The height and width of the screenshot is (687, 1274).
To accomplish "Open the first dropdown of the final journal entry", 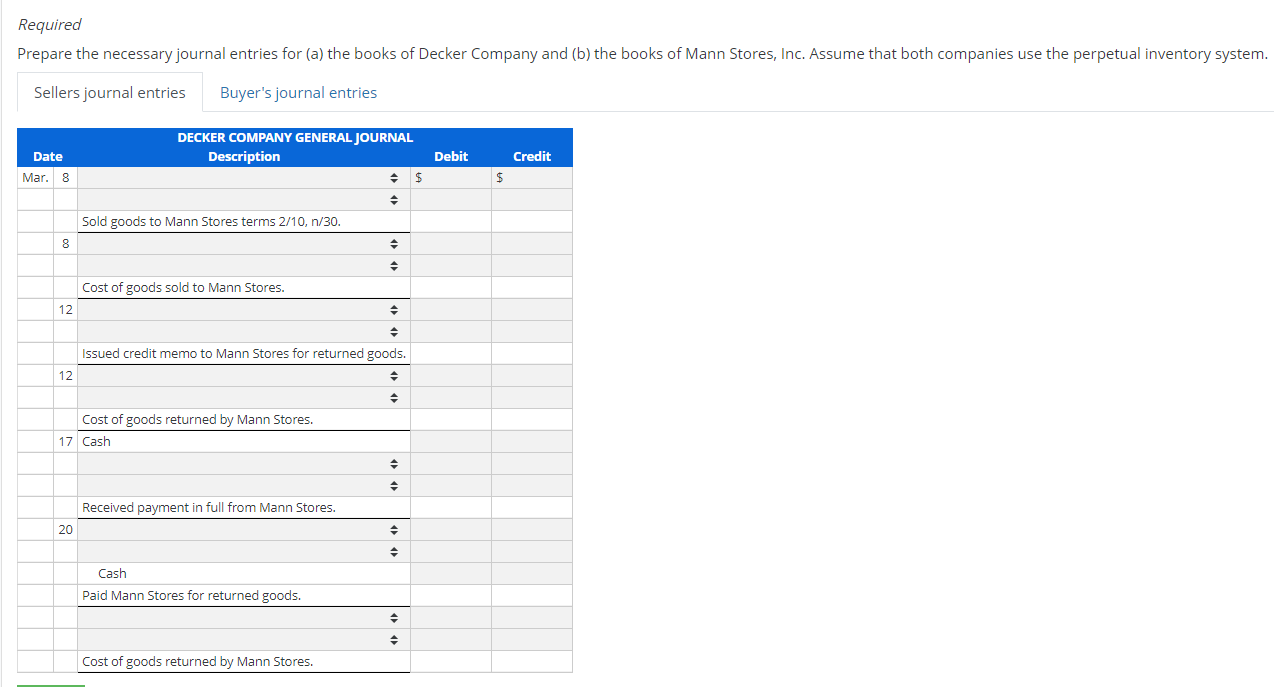I will tap(393, 617).
